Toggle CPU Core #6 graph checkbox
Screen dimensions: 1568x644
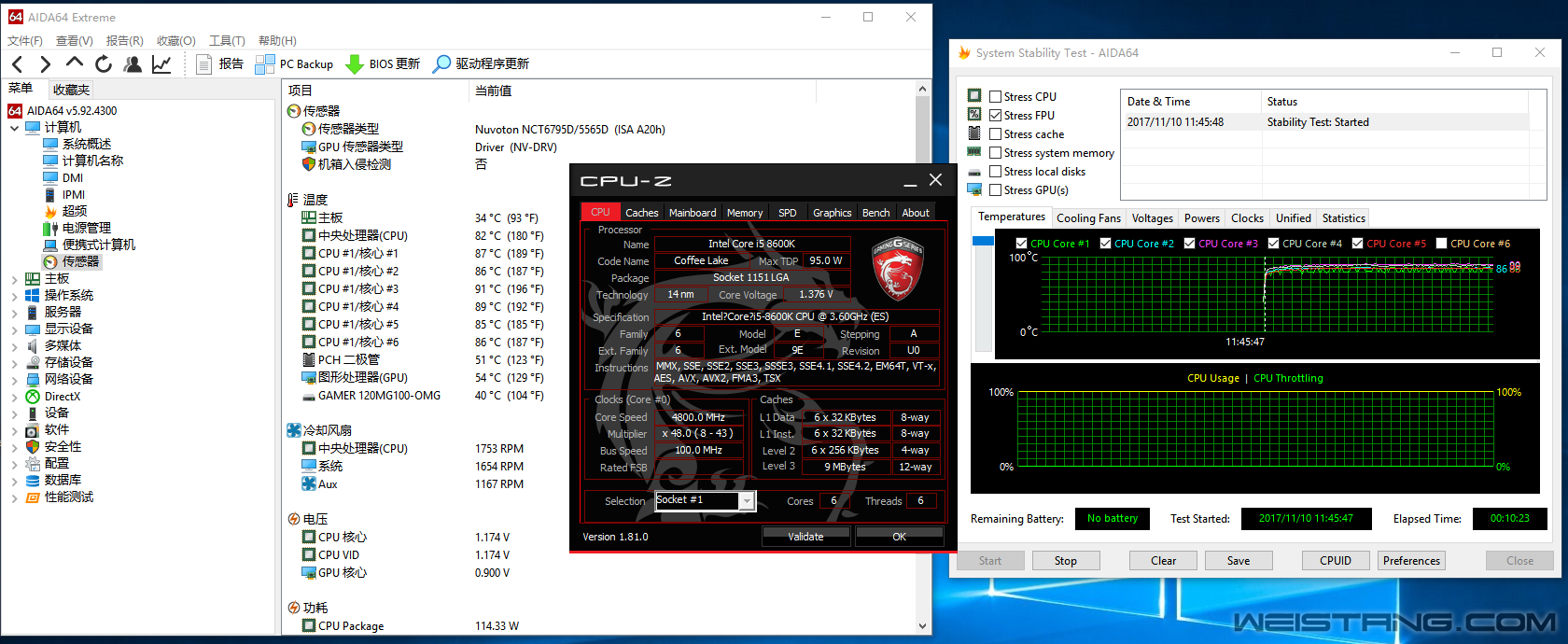(1441, 243)
